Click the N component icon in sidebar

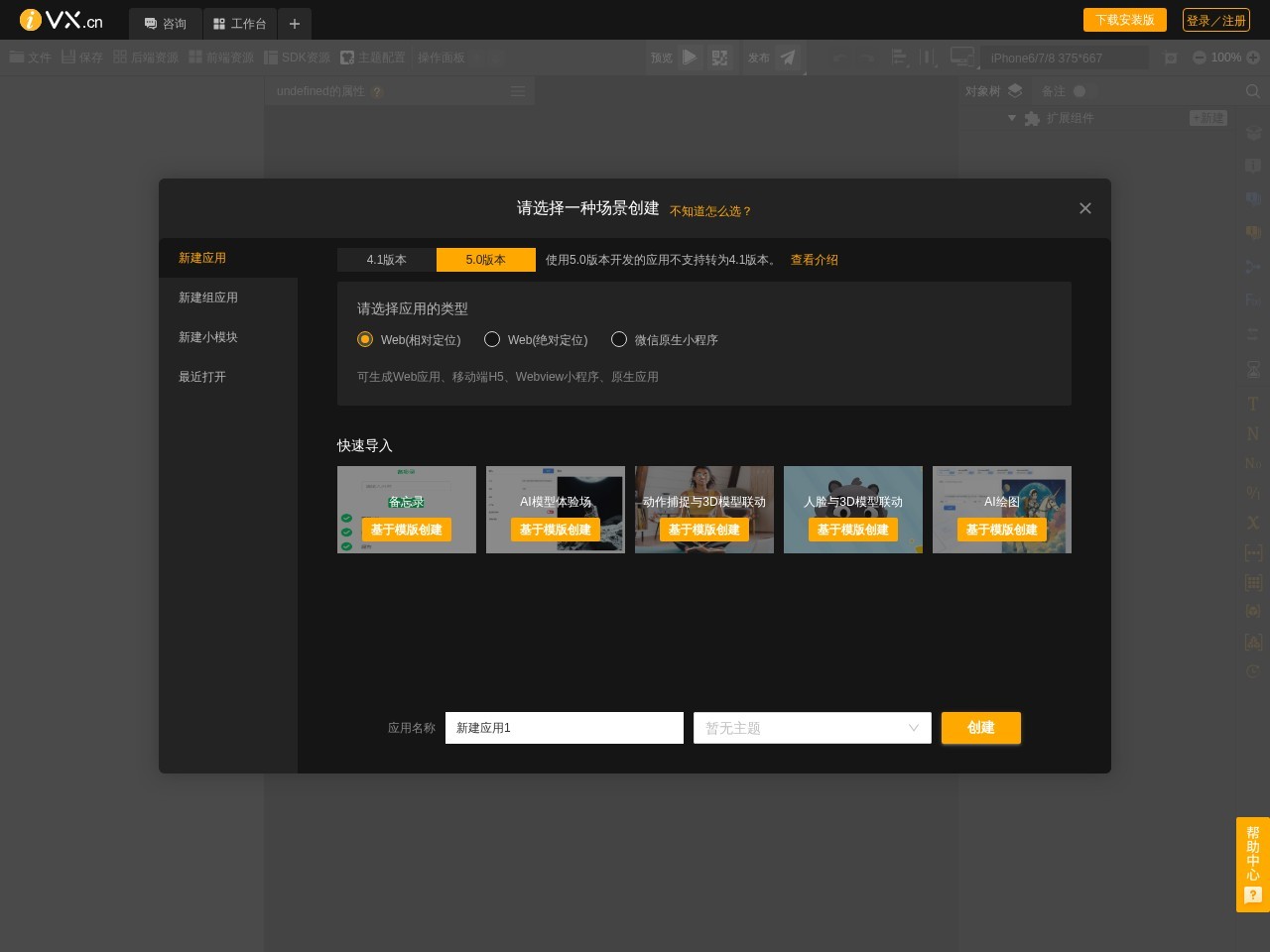(x=1253, y=433)
